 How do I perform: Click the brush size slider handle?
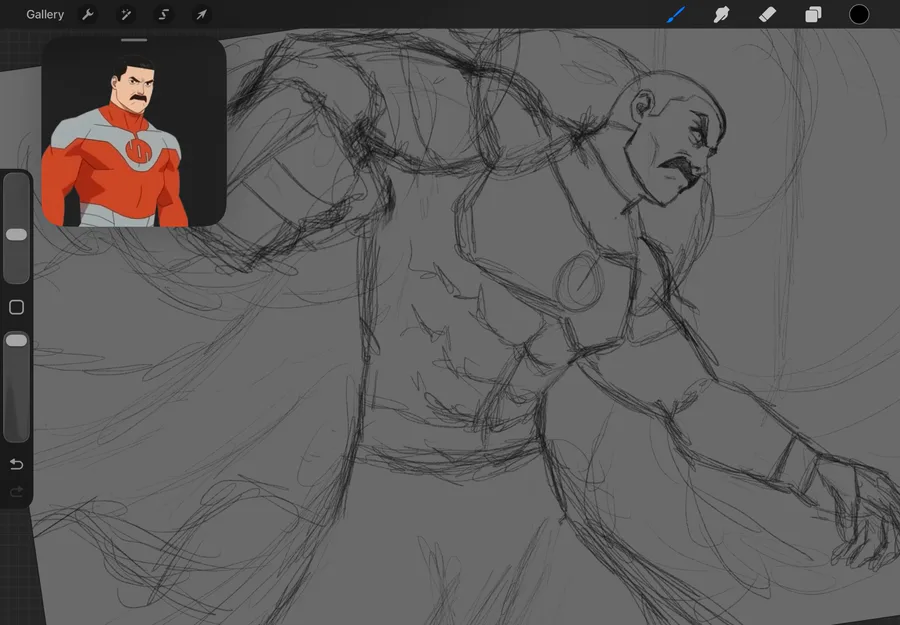click(16, 235)
